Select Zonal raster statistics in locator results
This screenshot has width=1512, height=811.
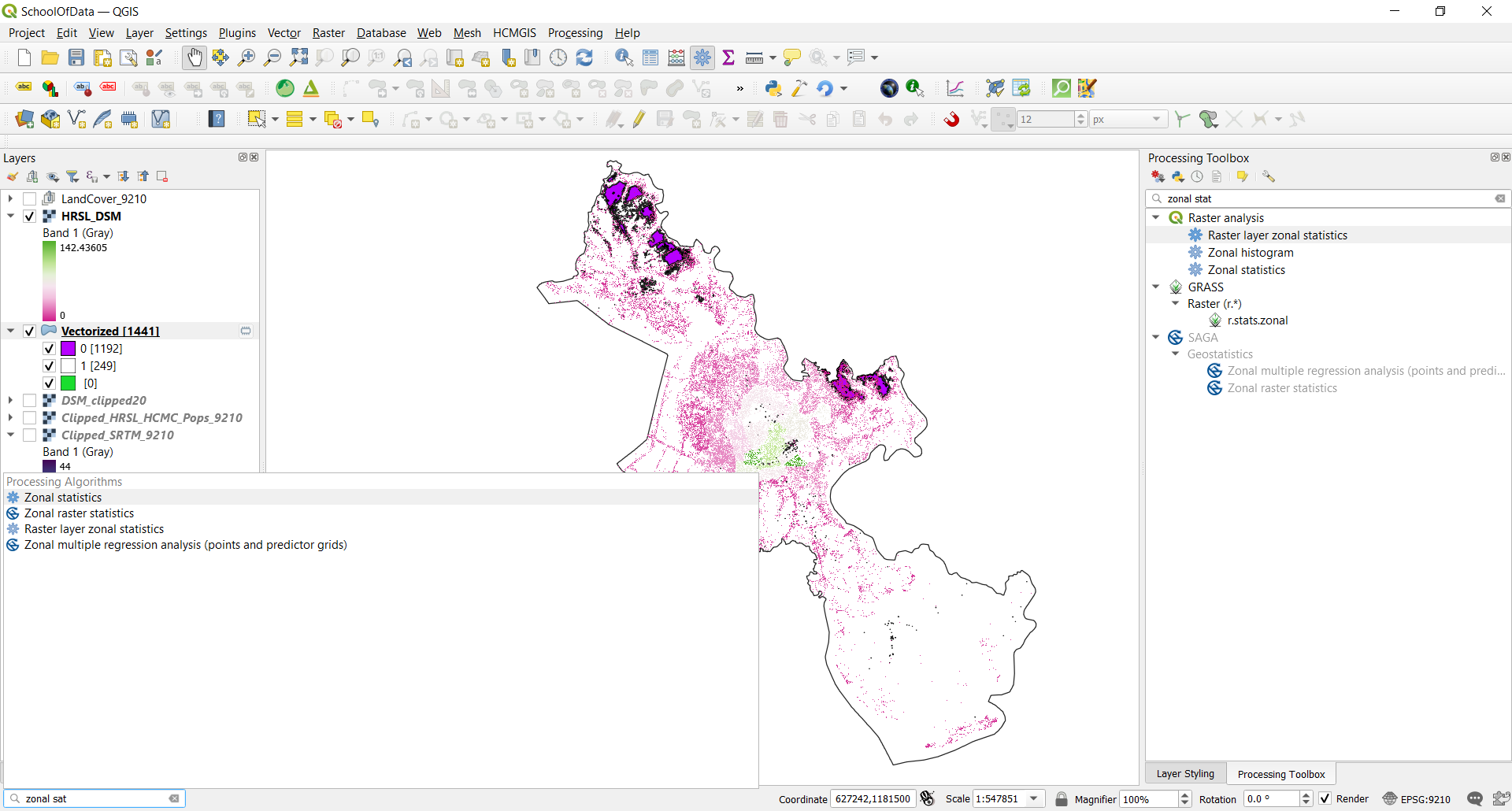[x=380, y=513]
